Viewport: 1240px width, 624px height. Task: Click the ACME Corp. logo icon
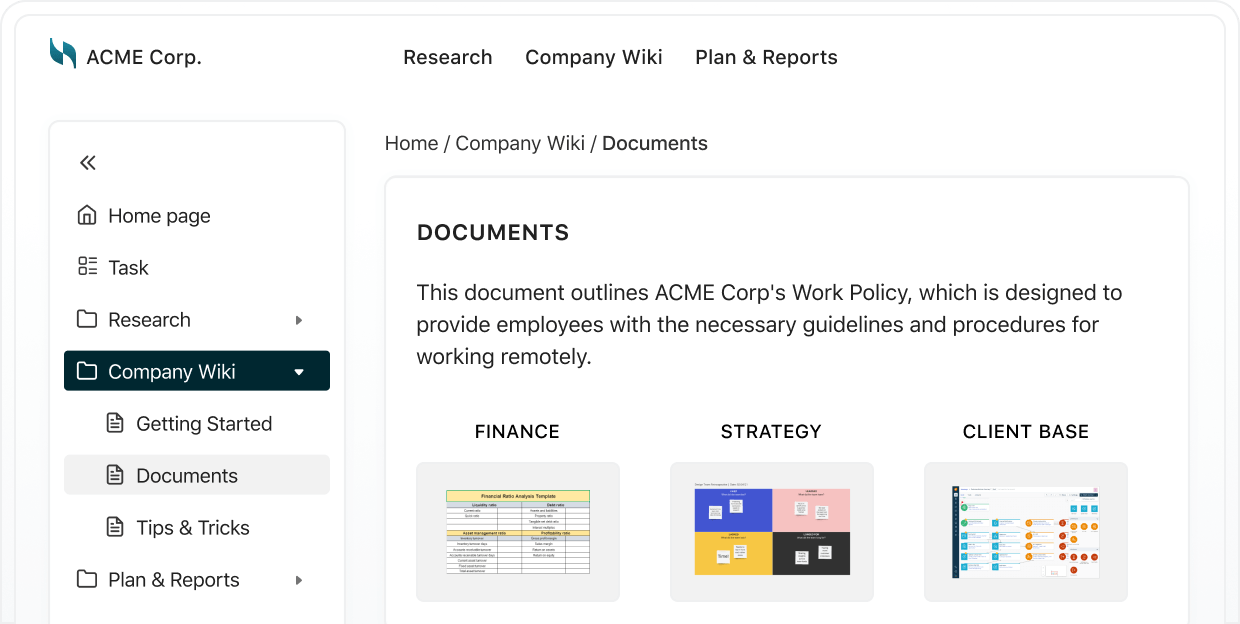coord(63,54)
